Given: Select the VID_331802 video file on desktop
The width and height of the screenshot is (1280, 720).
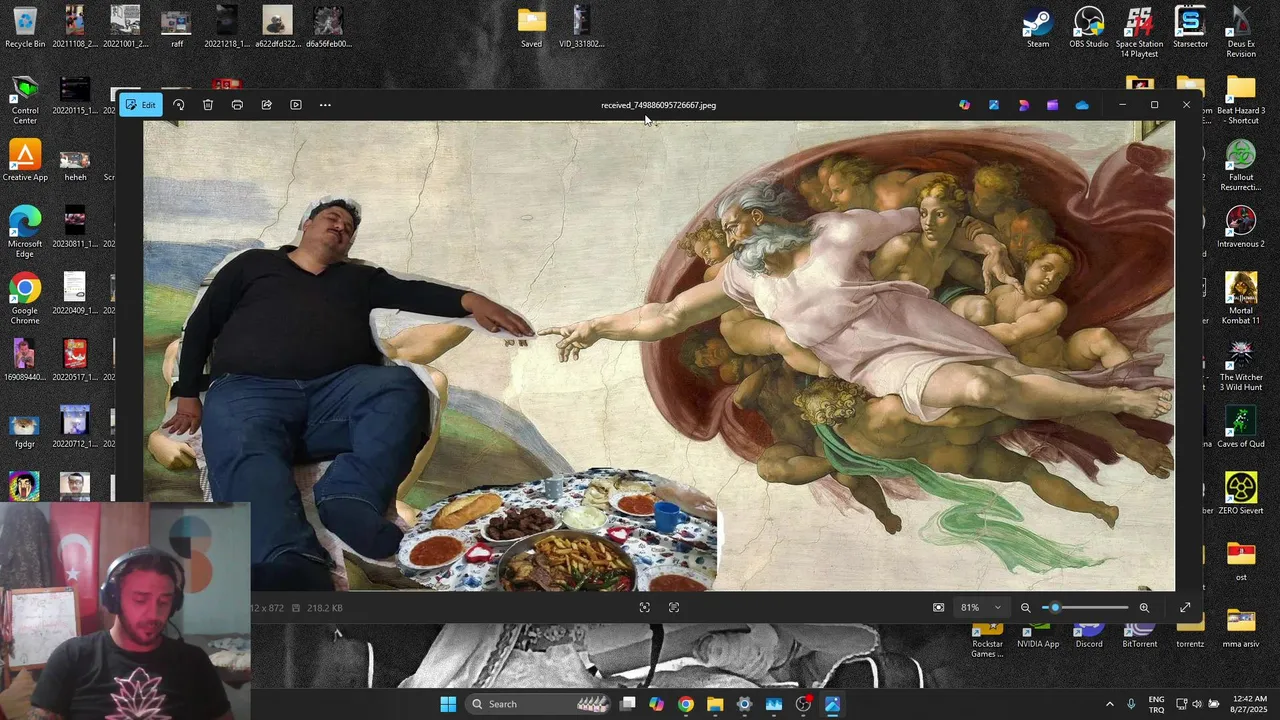Looking at the screenshot, I should click(x=581, y=27).
